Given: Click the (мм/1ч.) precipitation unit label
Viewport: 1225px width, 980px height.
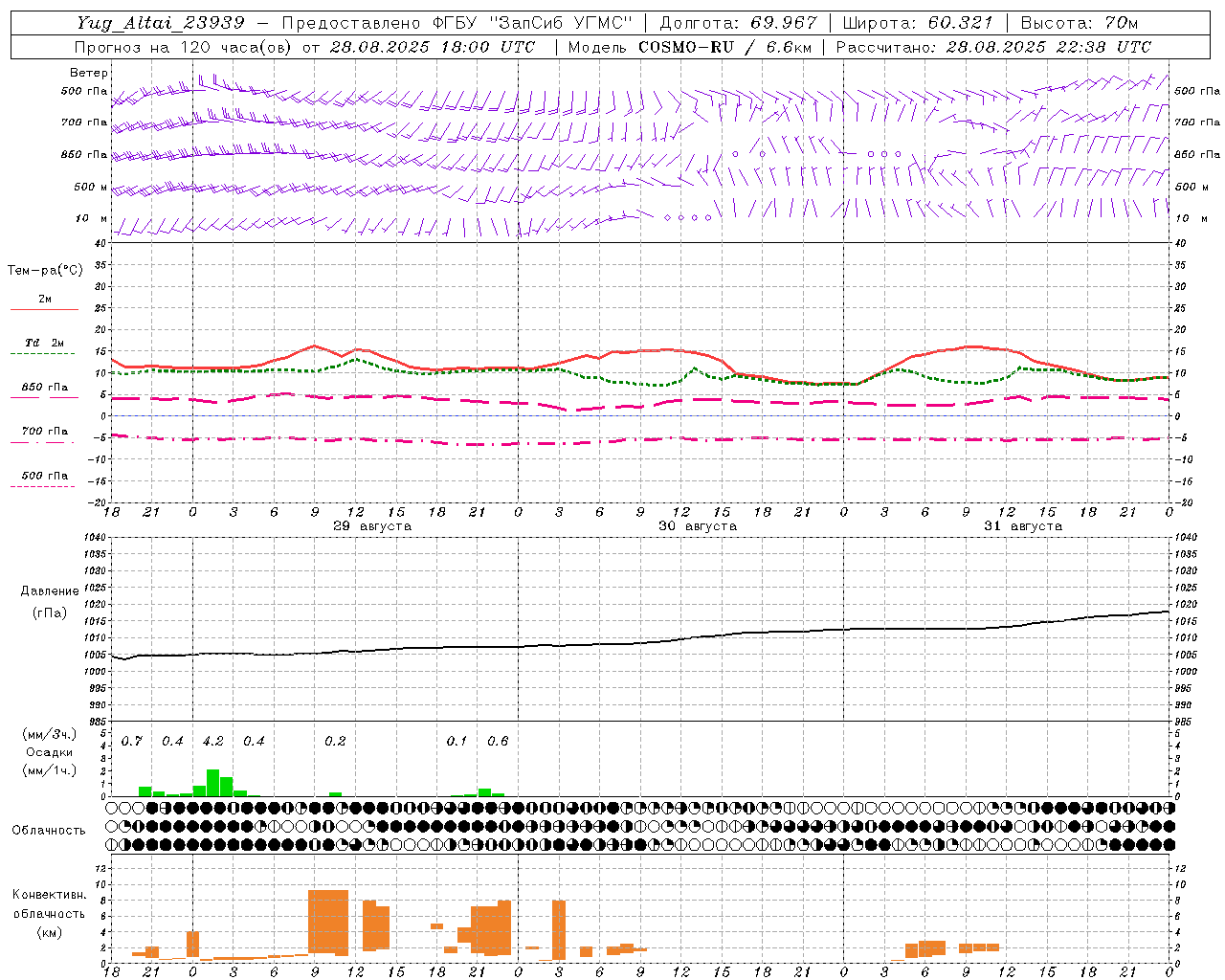Looking at the screenshot, I should 50,770.
